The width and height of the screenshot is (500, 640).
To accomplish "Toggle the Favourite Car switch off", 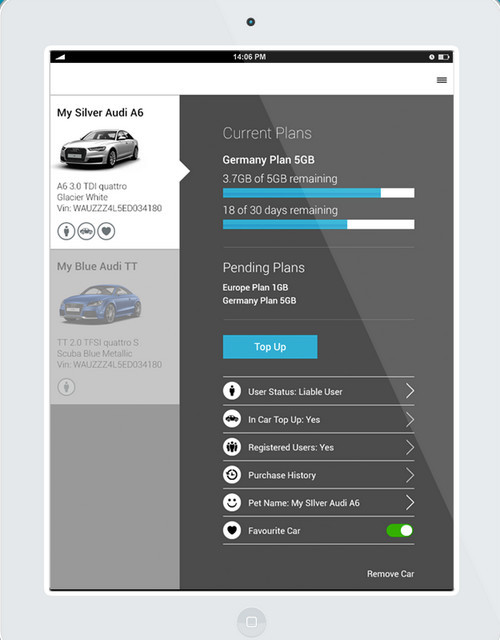I will [400, 530].
